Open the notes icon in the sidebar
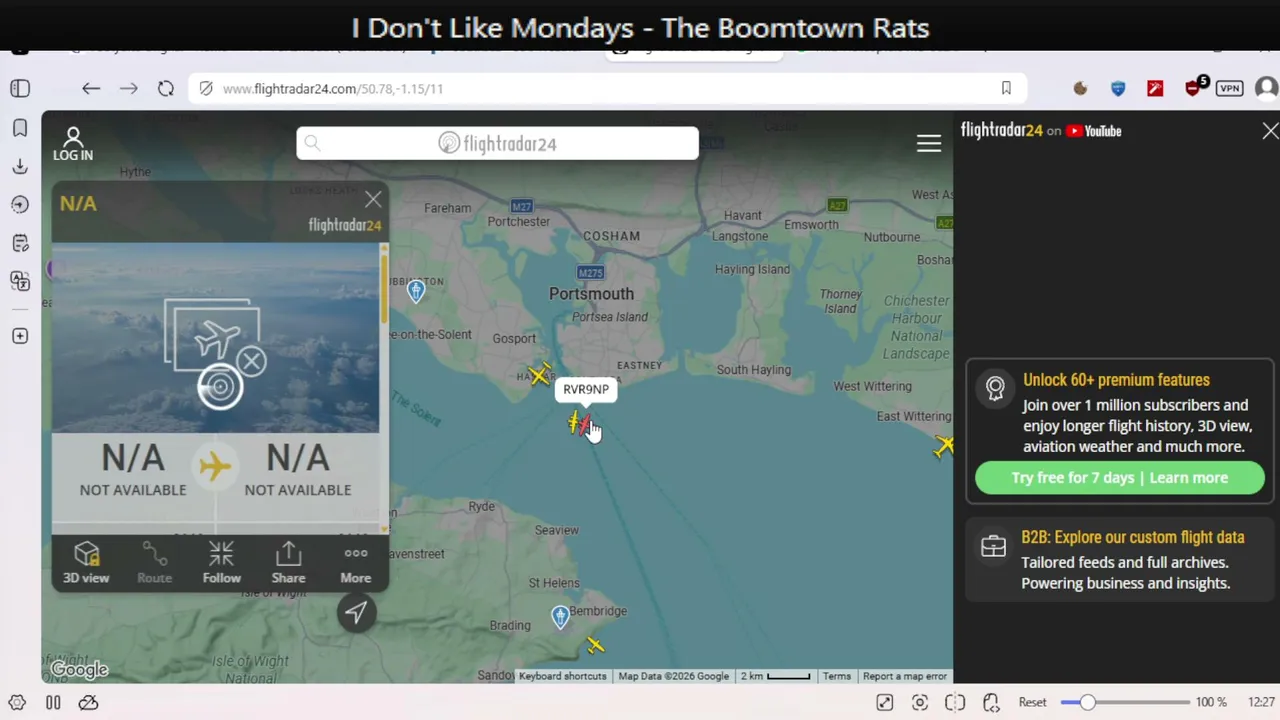The width and height of the screenshot is (1280, 720). pyautogui.click(x=20, y=243)
